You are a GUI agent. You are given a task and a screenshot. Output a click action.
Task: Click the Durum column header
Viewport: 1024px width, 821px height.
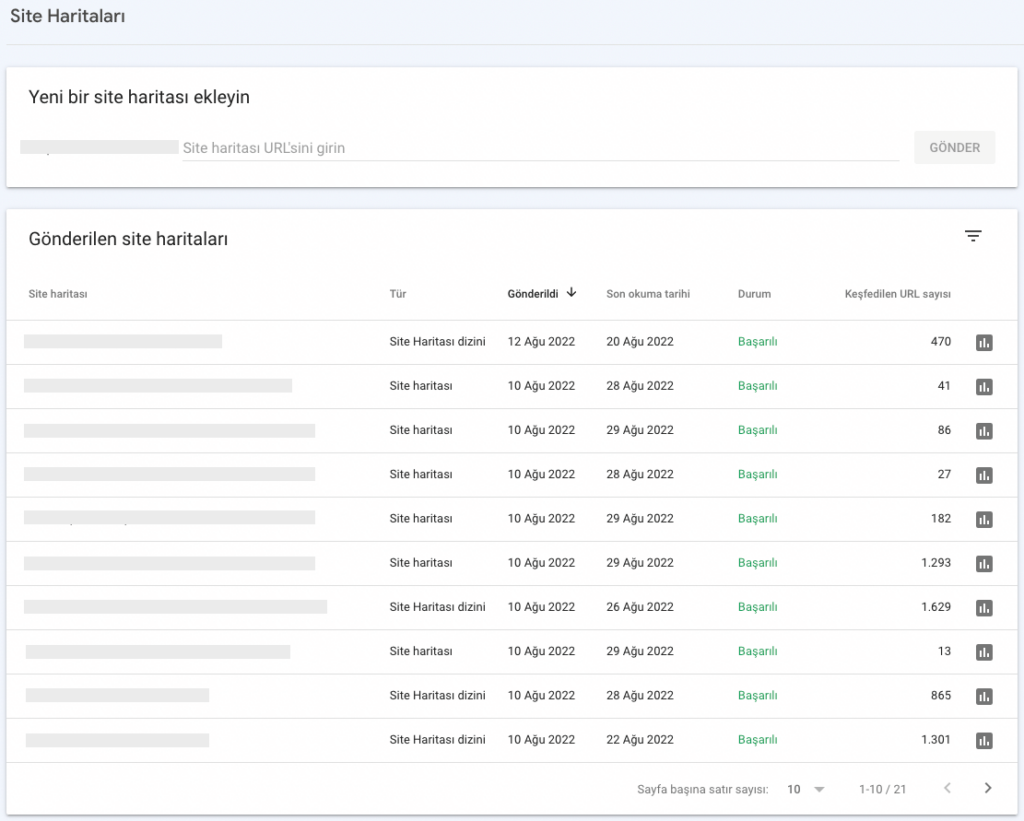point(755,293)
